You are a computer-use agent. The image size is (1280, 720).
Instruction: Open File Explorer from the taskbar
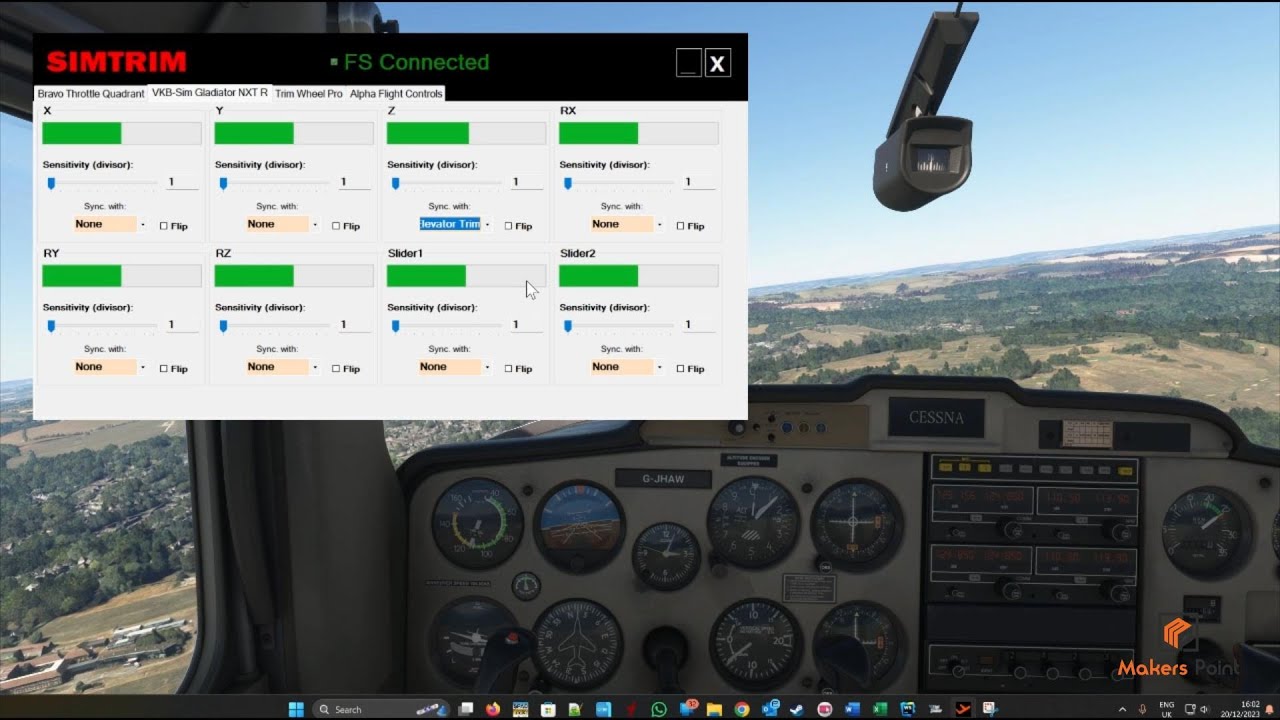pyautogui.click(x=714, y=709)
